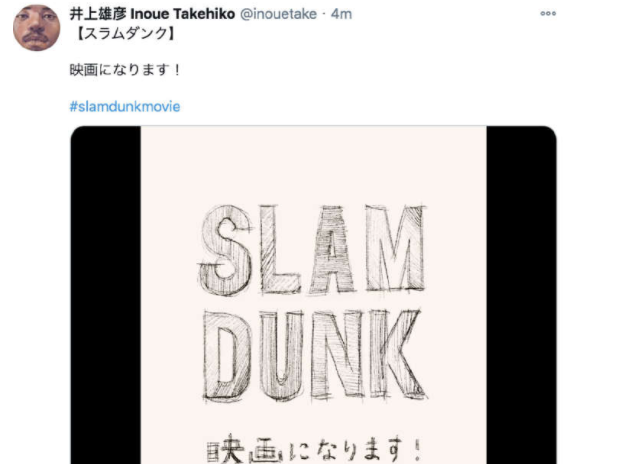Click the display name Inoue Takehiko
Image resolution: width=640 pixels, height=464 pixels.
(x=182, y=13)
